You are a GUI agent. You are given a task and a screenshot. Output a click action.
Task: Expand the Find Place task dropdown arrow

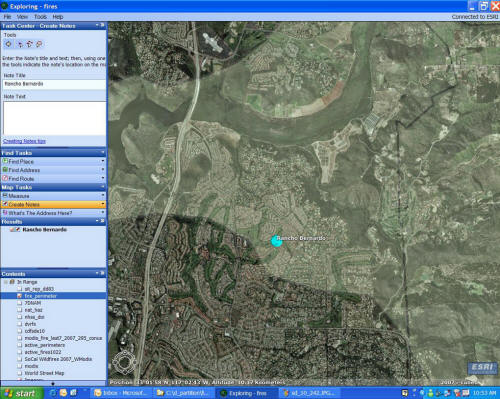coord(103,161)
